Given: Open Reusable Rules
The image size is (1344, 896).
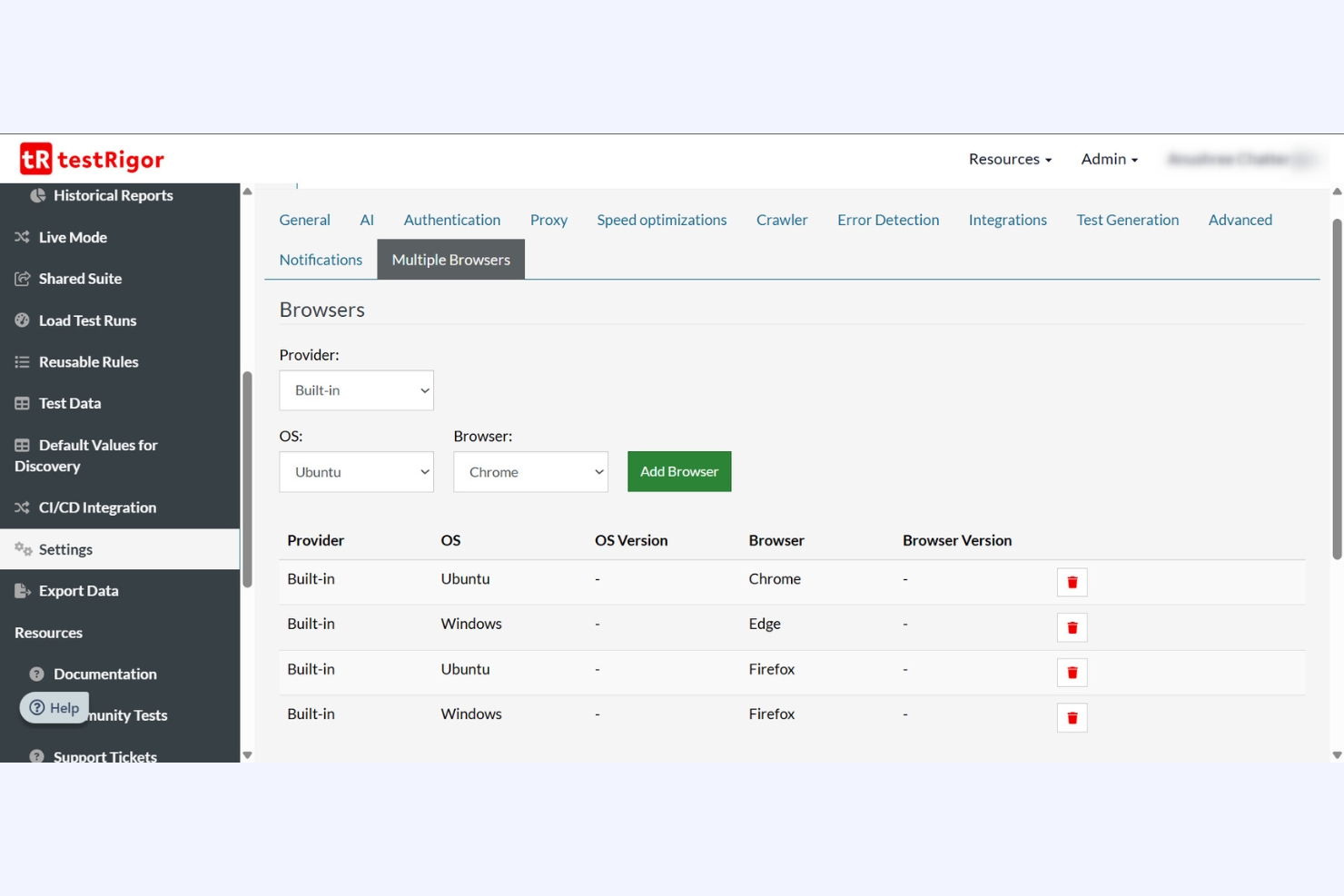Looking at the screenshot, I should [88, 361].
